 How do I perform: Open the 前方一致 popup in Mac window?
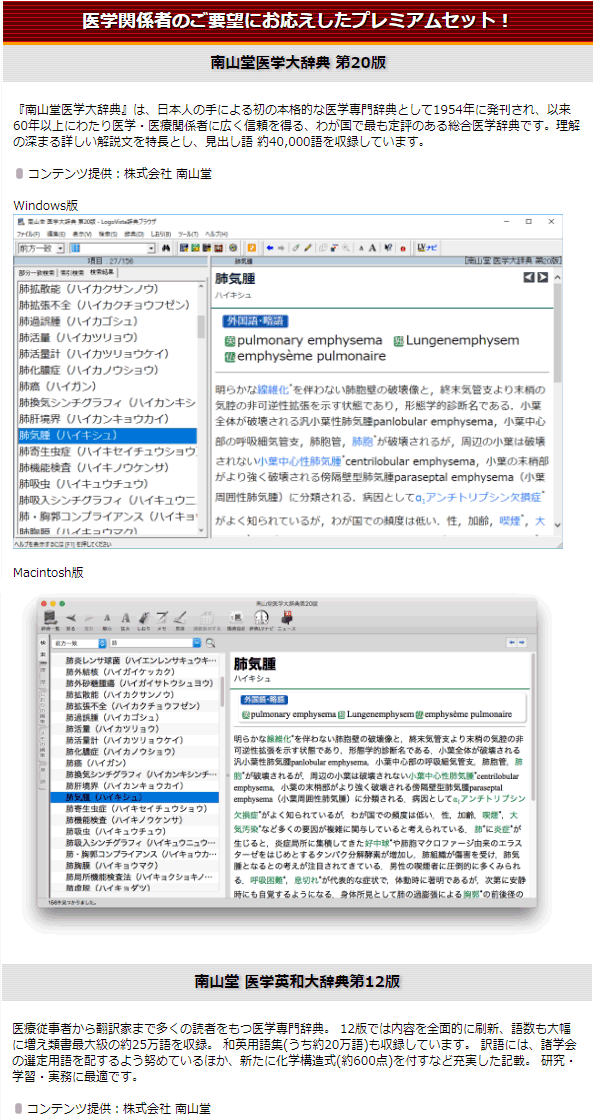pos(79,643)
